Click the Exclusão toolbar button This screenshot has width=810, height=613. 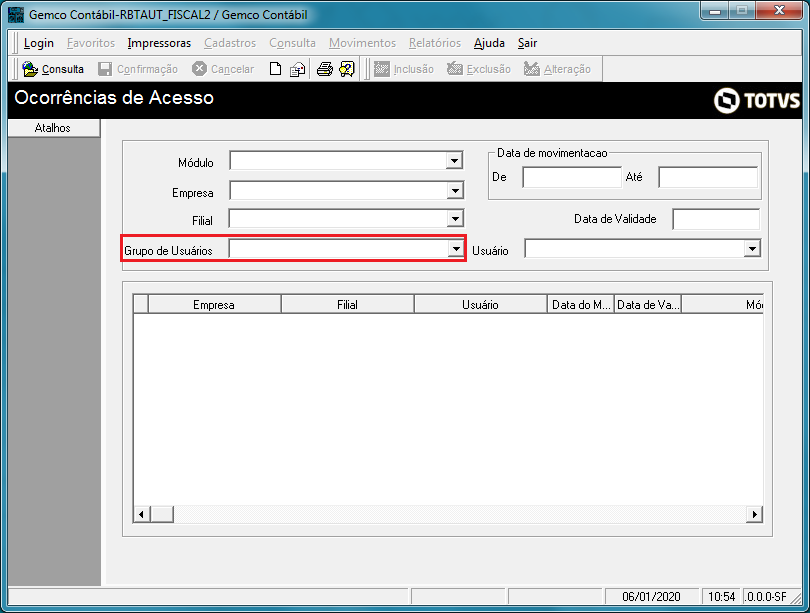tap(478, 69)
